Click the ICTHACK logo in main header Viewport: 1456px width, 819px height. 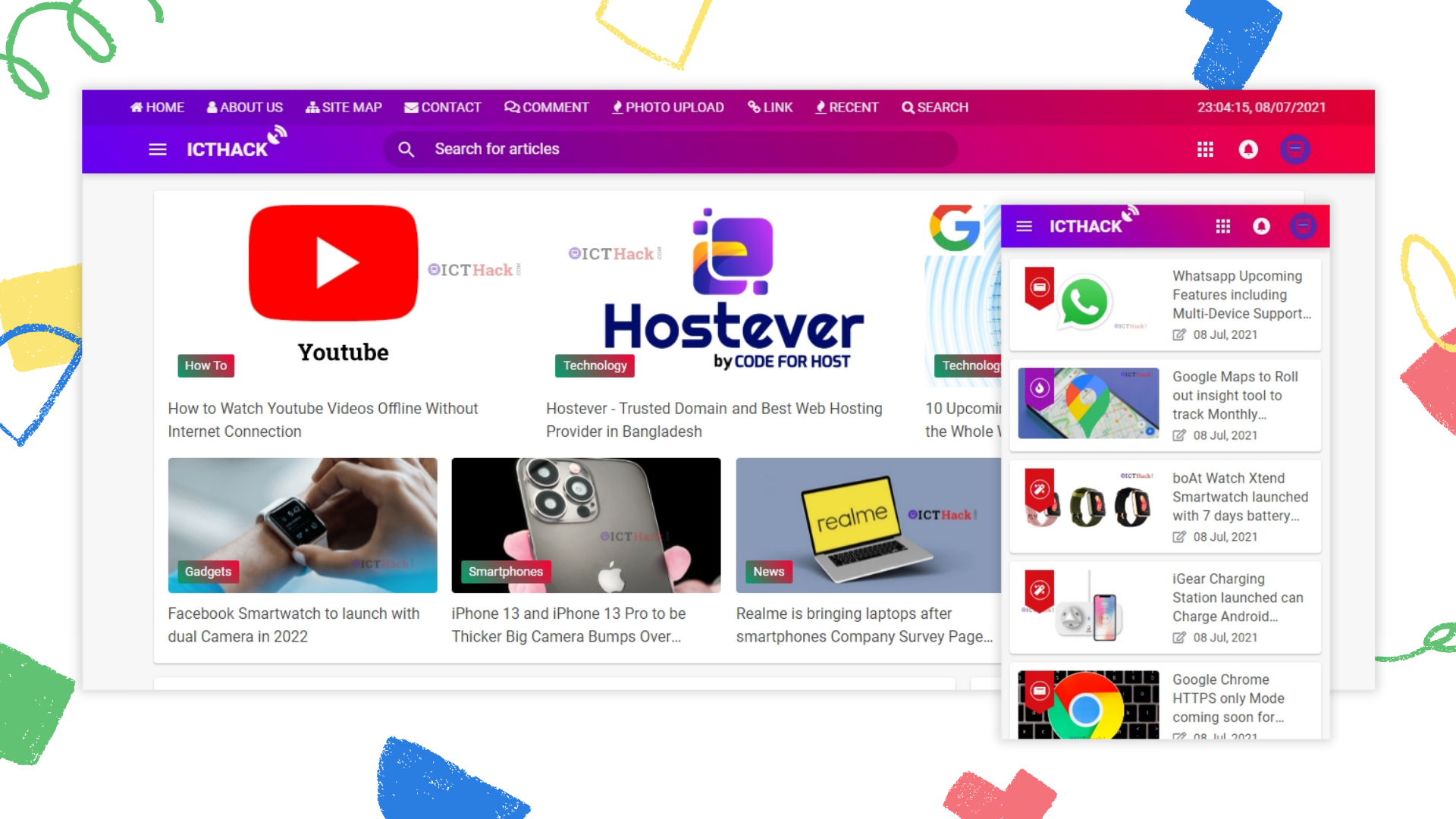[x=227, y=149]
